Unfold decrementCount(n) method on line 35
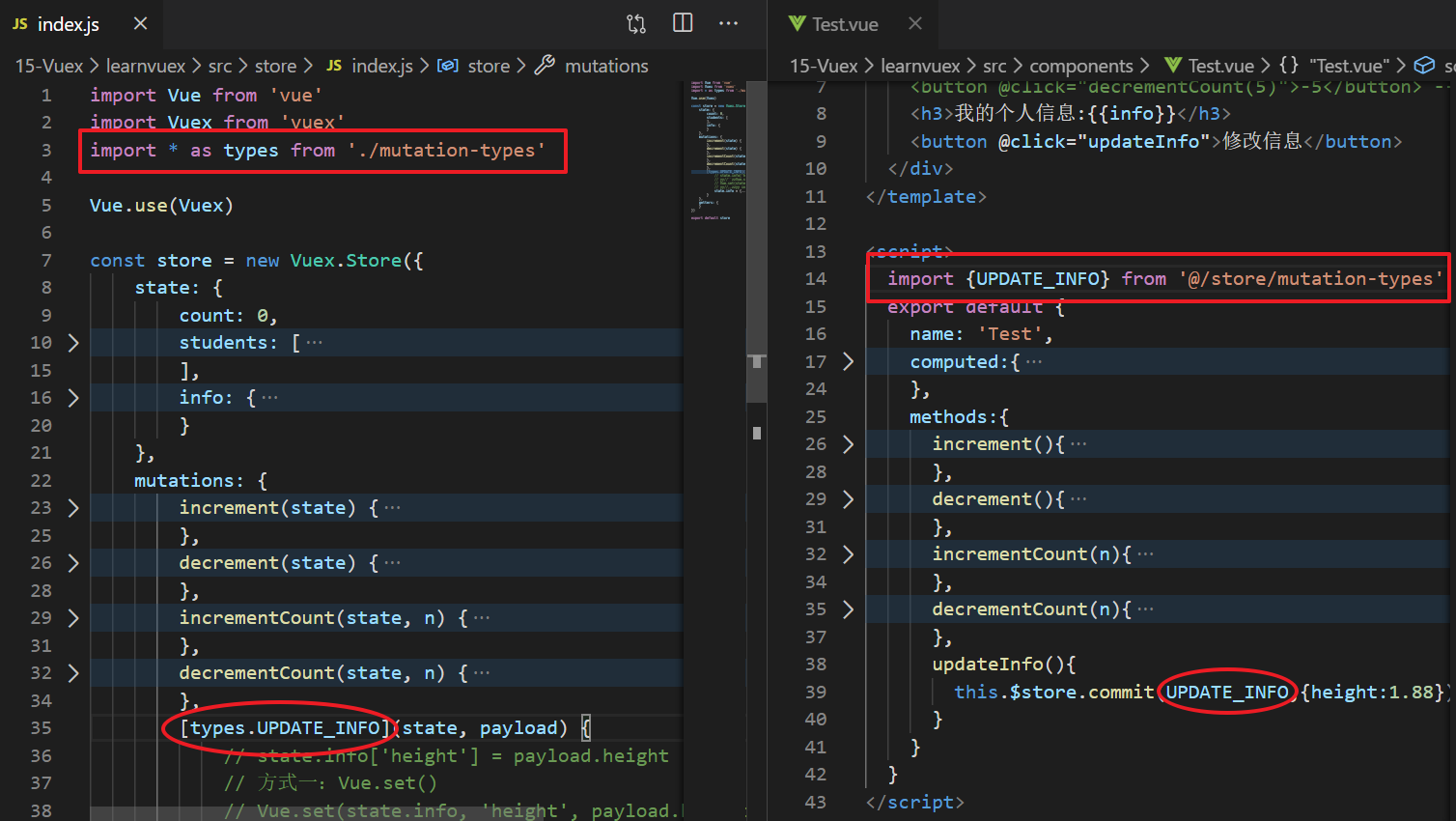The width and height of the screenshot is (1456, 821). 849,609
